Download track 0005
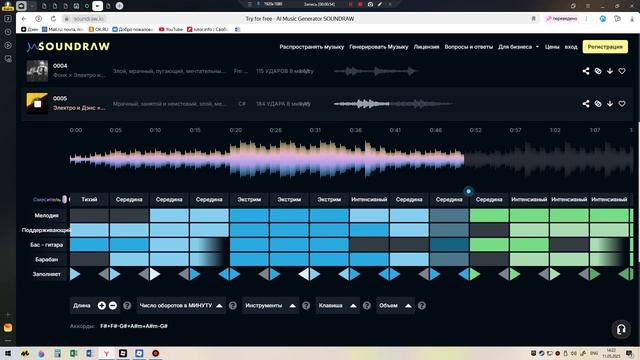640x360 pixels. (x=610, y=104)
